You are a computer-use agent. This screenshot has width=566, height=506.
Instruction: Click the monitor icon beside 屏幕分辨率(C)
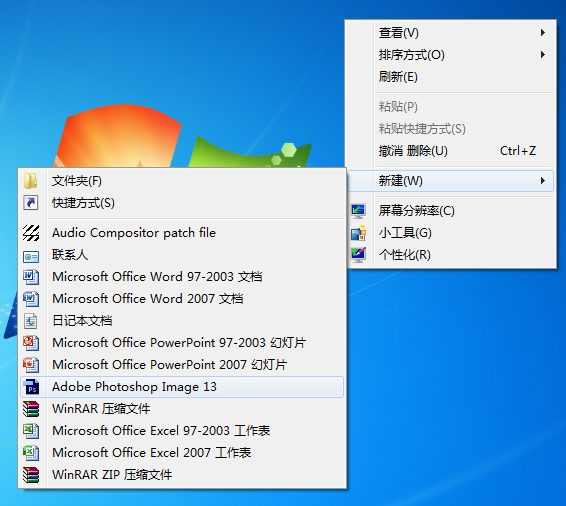(x=358, y=211)
